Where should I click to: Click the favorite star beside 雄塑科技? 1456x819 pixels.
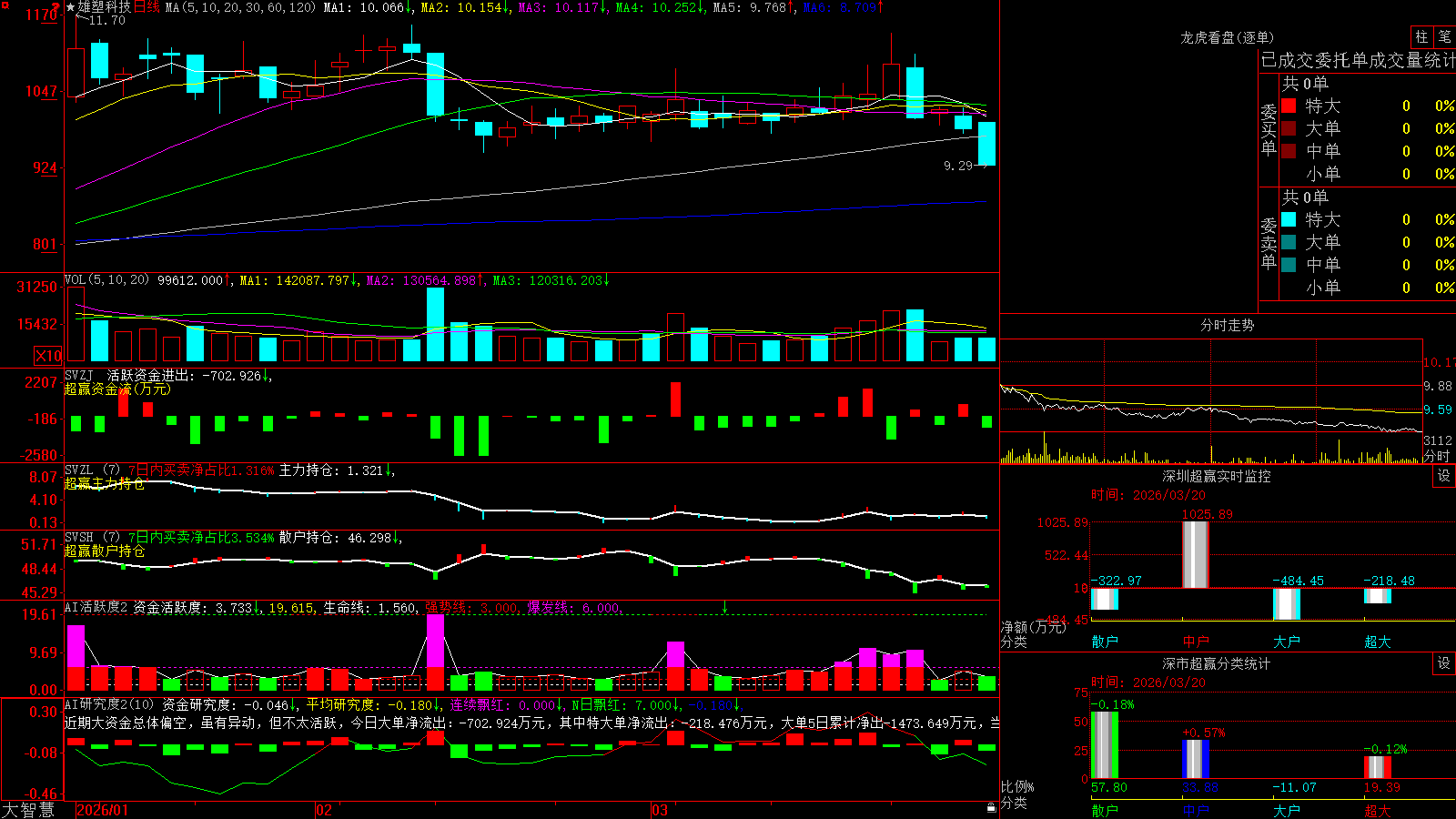pos(70,7)
